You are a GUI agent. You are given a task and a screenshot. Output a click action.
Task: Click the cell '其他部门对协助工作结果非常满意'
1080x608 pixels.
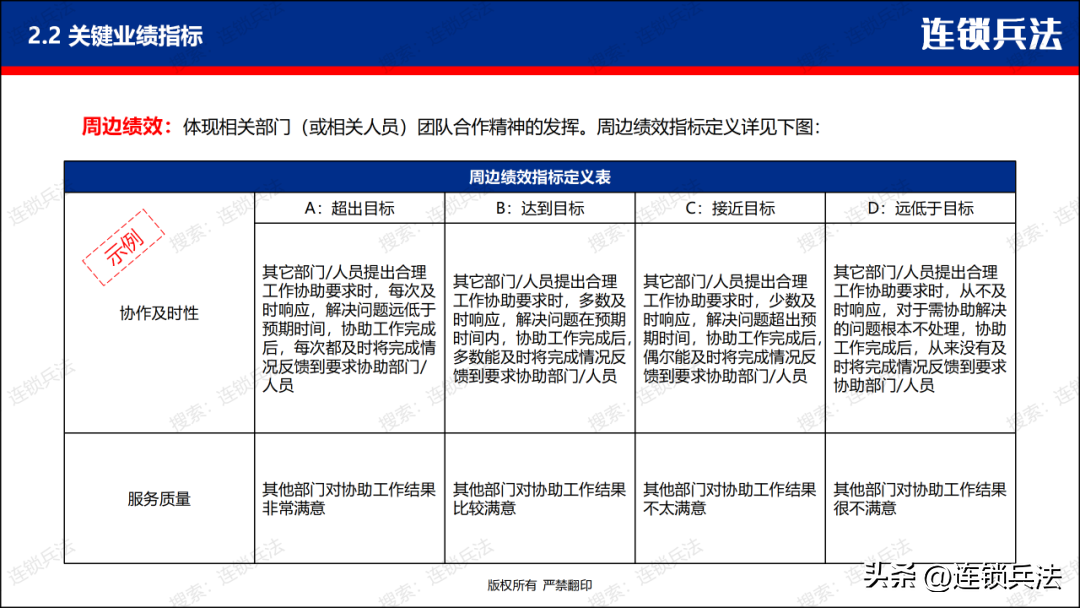[349, 499]
